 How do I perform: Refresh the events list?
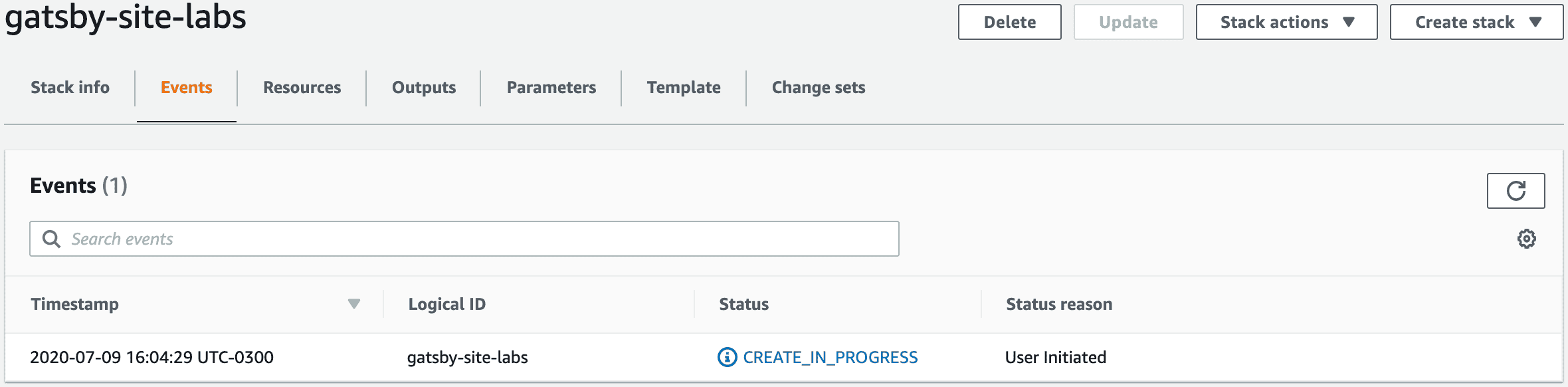(x=1516, y=191)
